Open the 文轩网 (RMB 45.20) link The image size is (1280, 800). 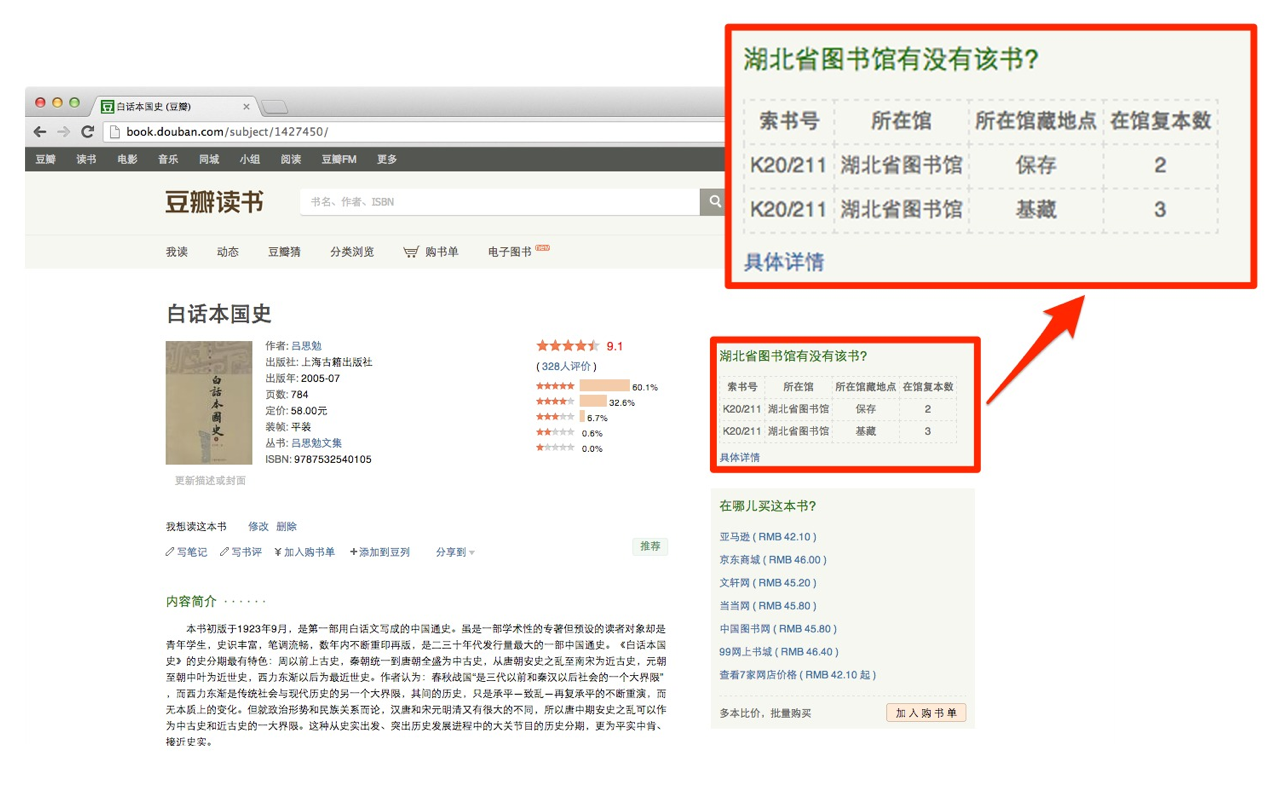pos(768,583)
